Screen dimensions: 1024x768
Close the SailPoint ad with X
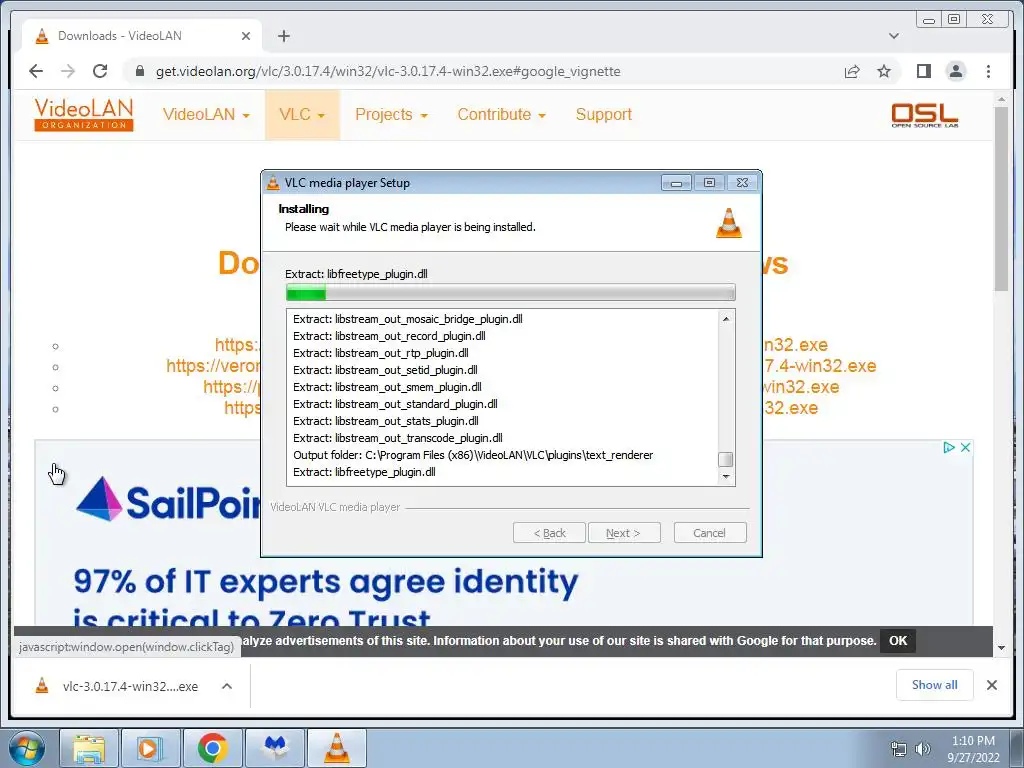point(965,447)
